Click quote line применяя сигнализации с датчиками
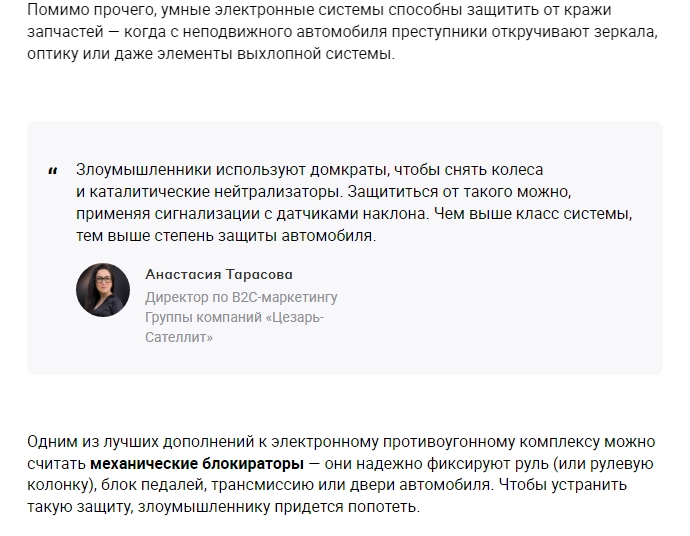Viewport: 690px width, 536px height. click(x=354, y=214)
